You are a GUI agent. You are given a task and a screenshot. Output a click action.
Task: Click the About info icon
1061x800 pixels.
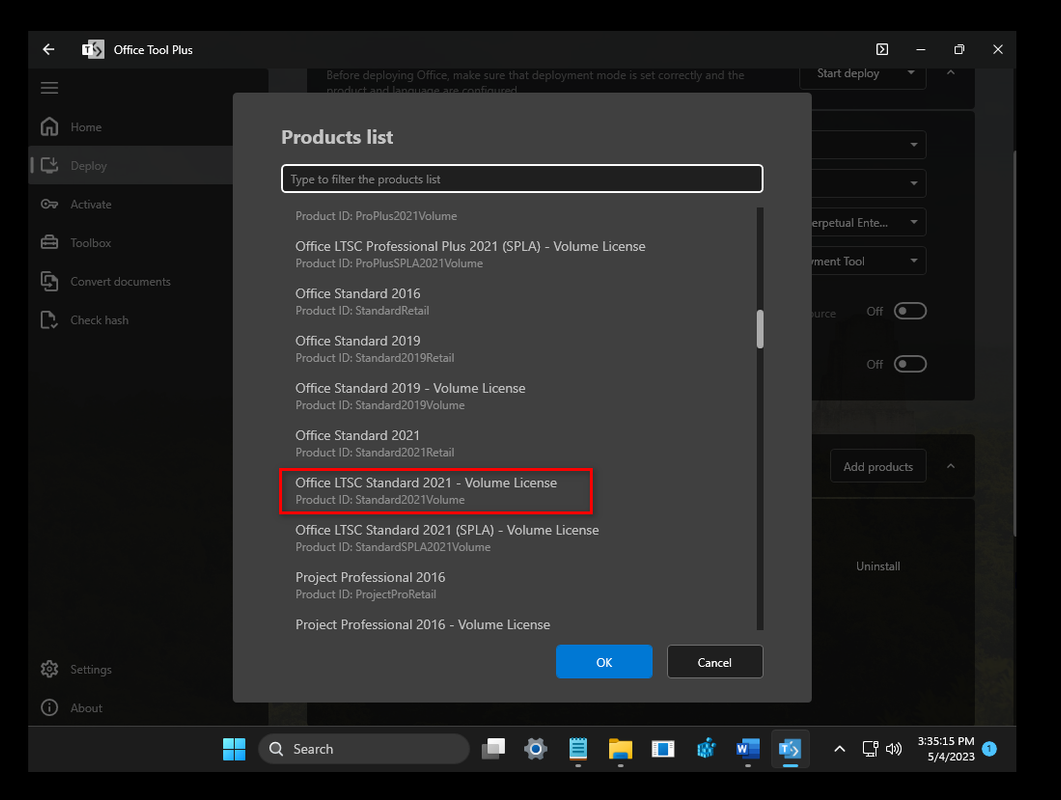tap(49, 707)
